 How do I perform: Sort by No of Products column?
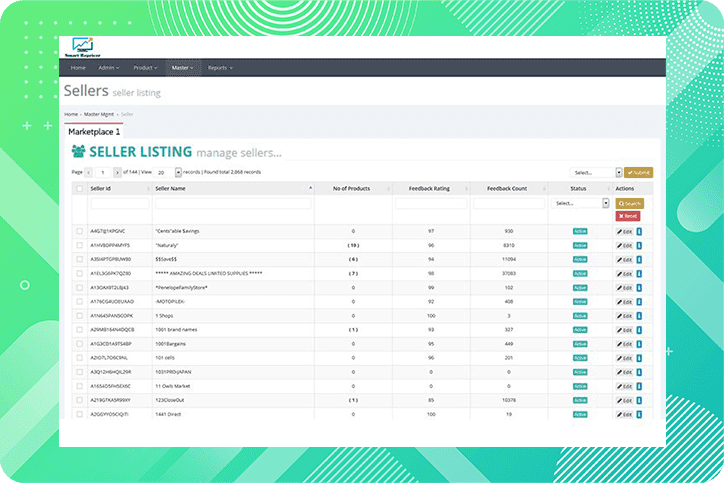[x=353, y=188]
